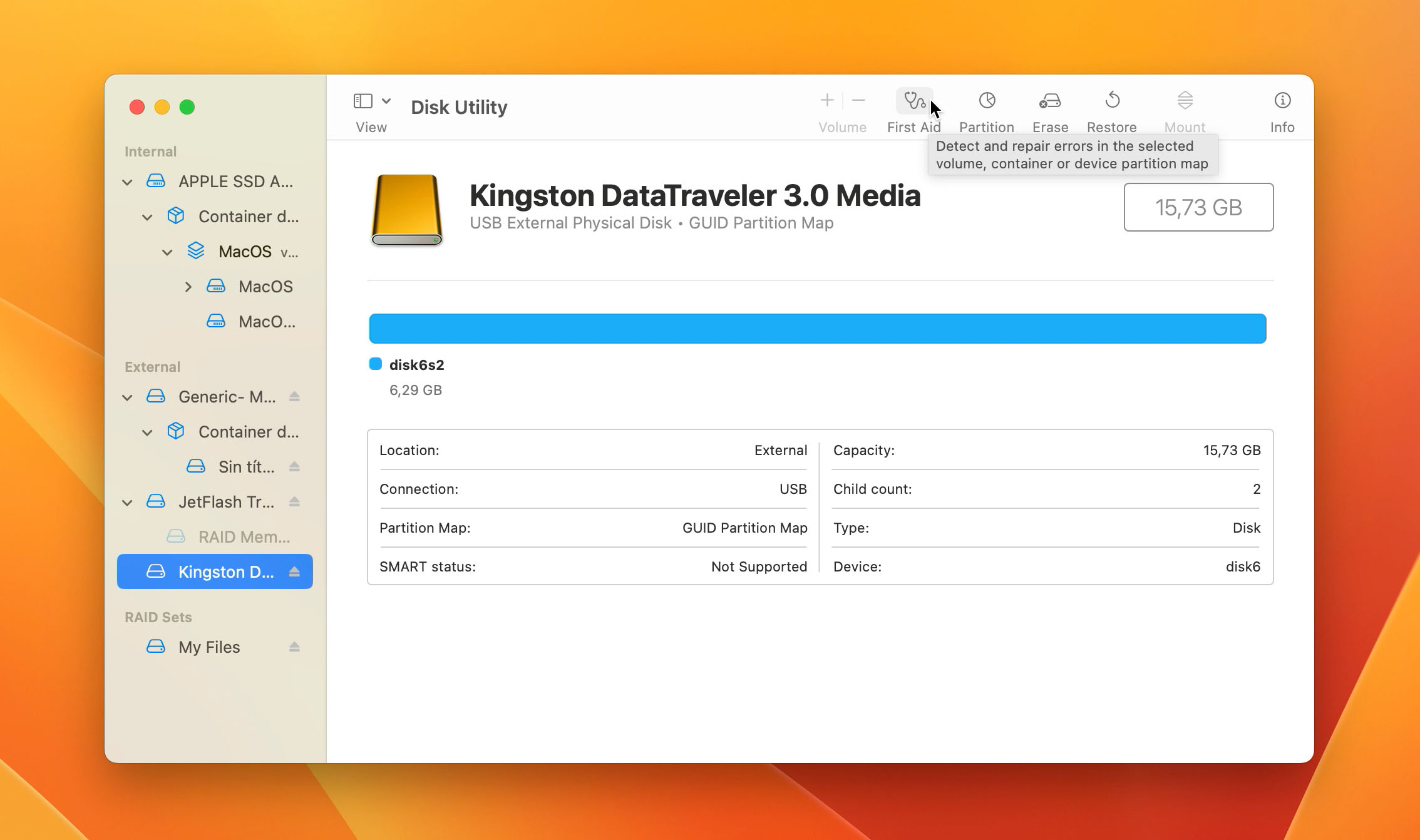Screen dimensions: 1420x840
Task: Click the blue disk6s2 legend swatch
Action: coord(376,364)
